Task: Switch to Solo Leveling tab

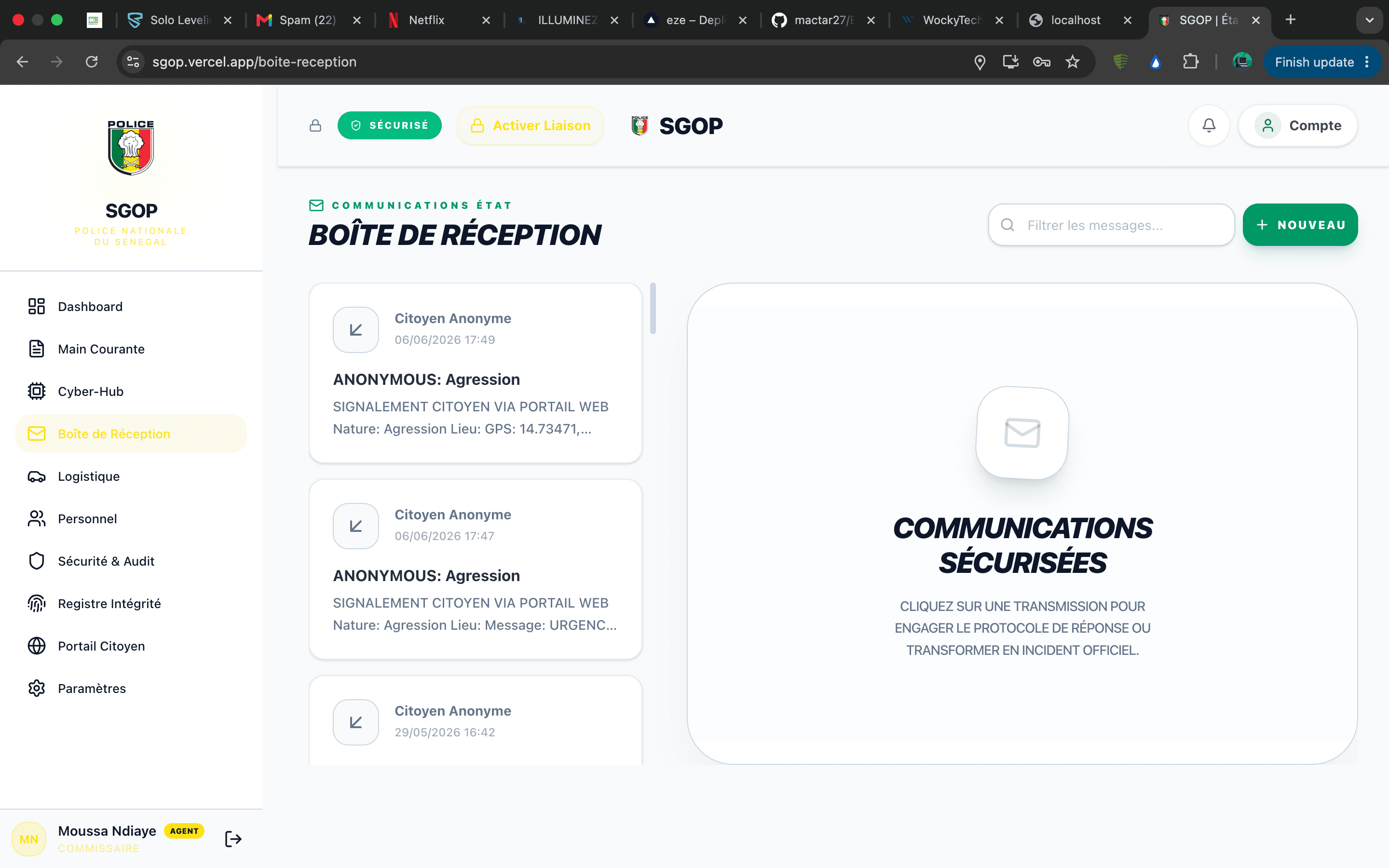Action: pos(179,20)
